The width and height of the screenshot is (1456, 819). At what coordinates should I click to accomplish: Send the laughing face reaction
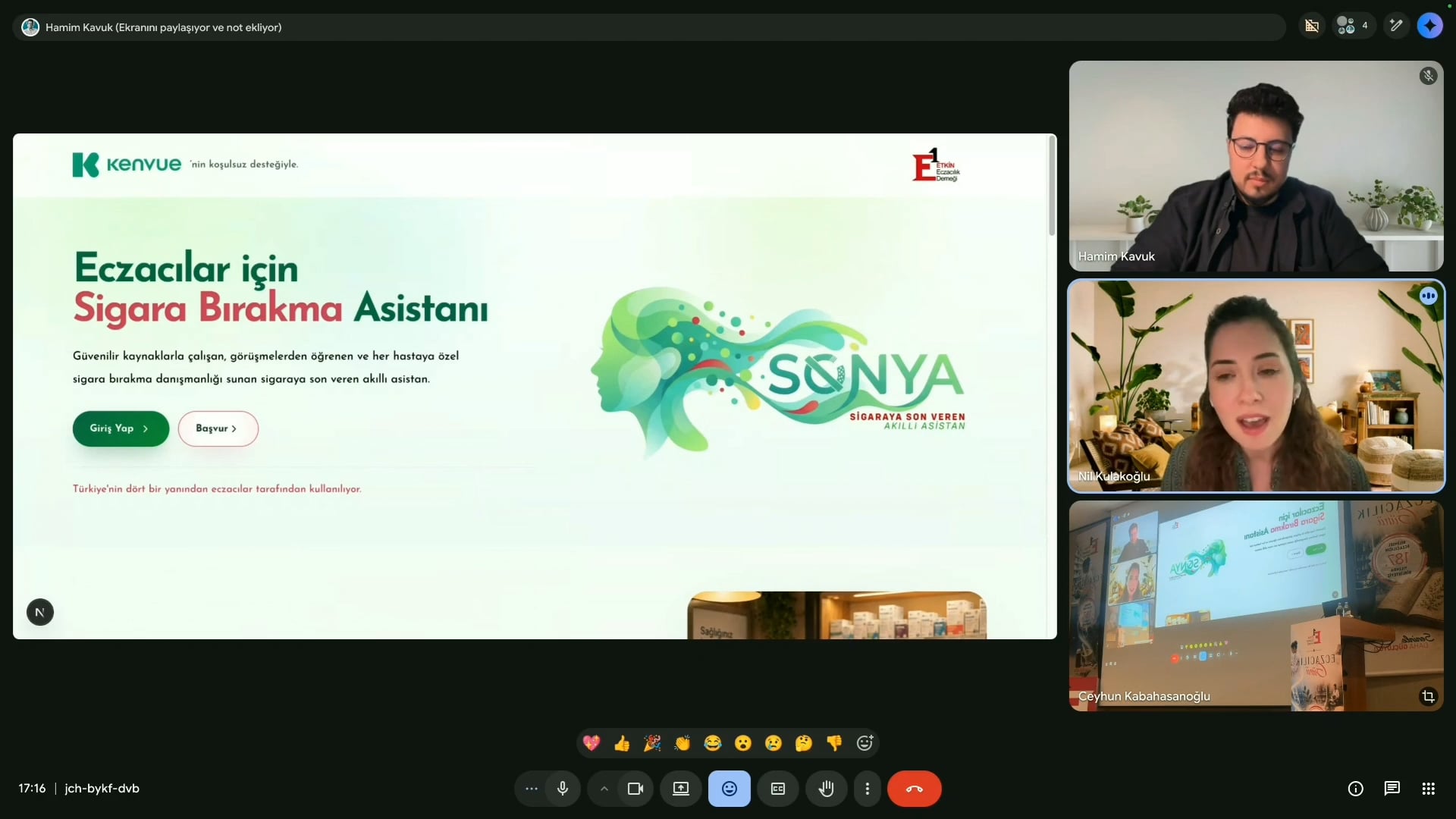tap(713, 743)
